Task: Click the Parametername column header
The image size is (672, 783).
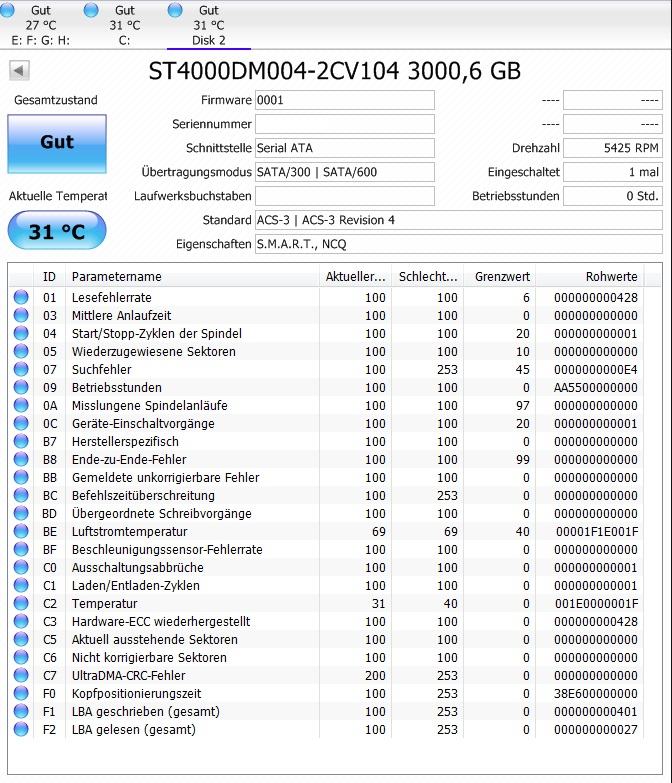Action: pyautogui.click(x=192, y=276)
